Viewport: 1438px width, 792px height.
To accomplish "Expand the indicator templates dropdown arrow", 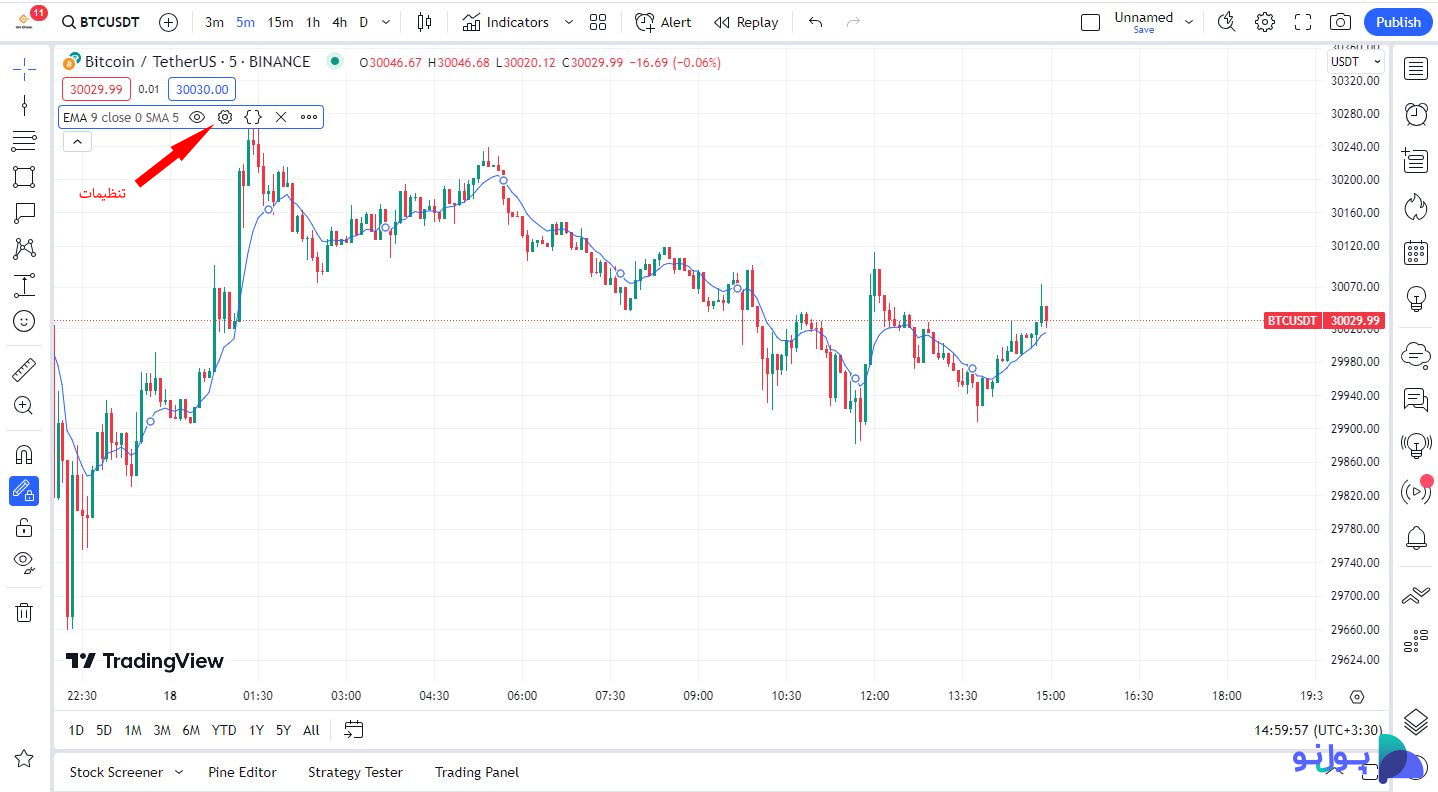I will pyautogui.click(x=569, y=22).
